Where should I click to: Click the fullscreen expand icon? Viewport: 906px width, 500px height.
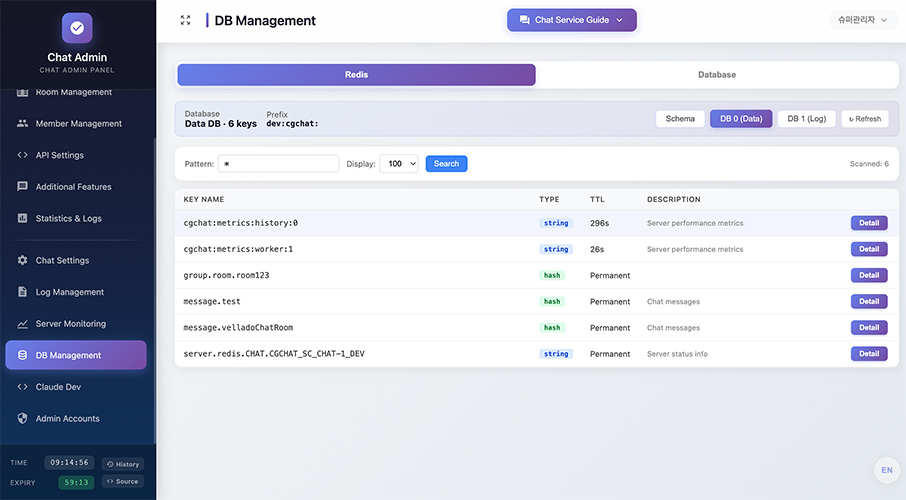coord(185,20)
